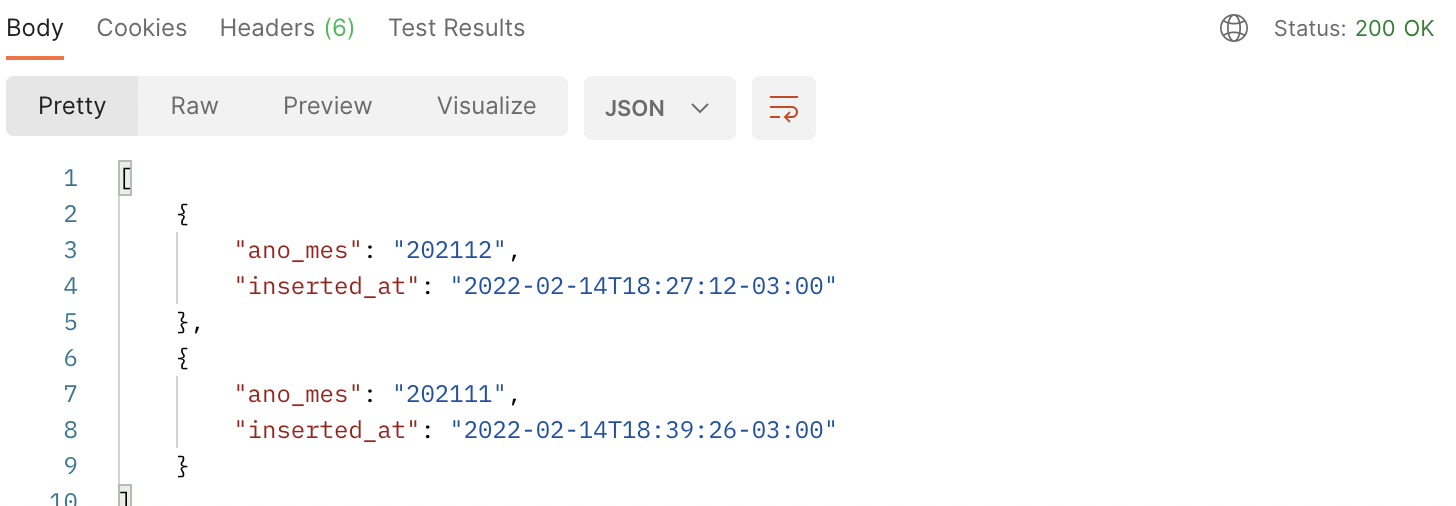Open the Headers (6) tab
1456x506 pixels.
[x=287, y=28]
